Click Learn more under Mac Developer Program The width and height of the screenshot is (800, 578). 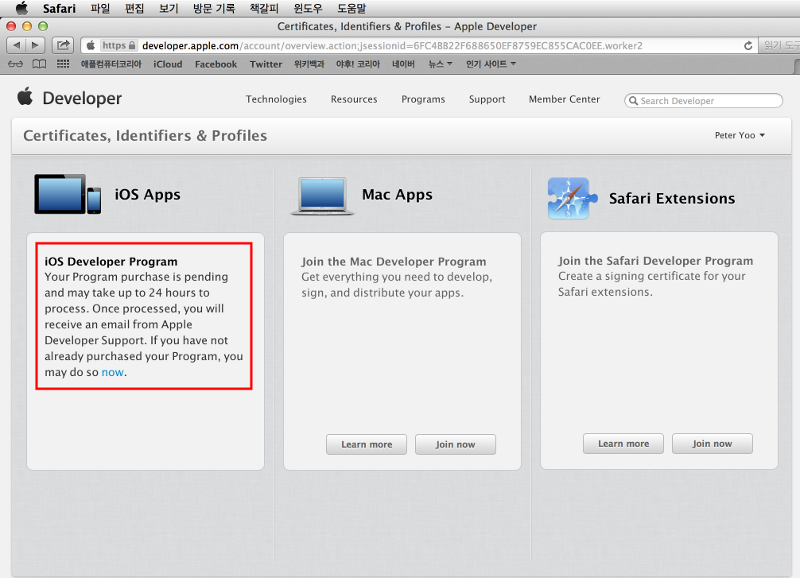click(x=366, y=444)
